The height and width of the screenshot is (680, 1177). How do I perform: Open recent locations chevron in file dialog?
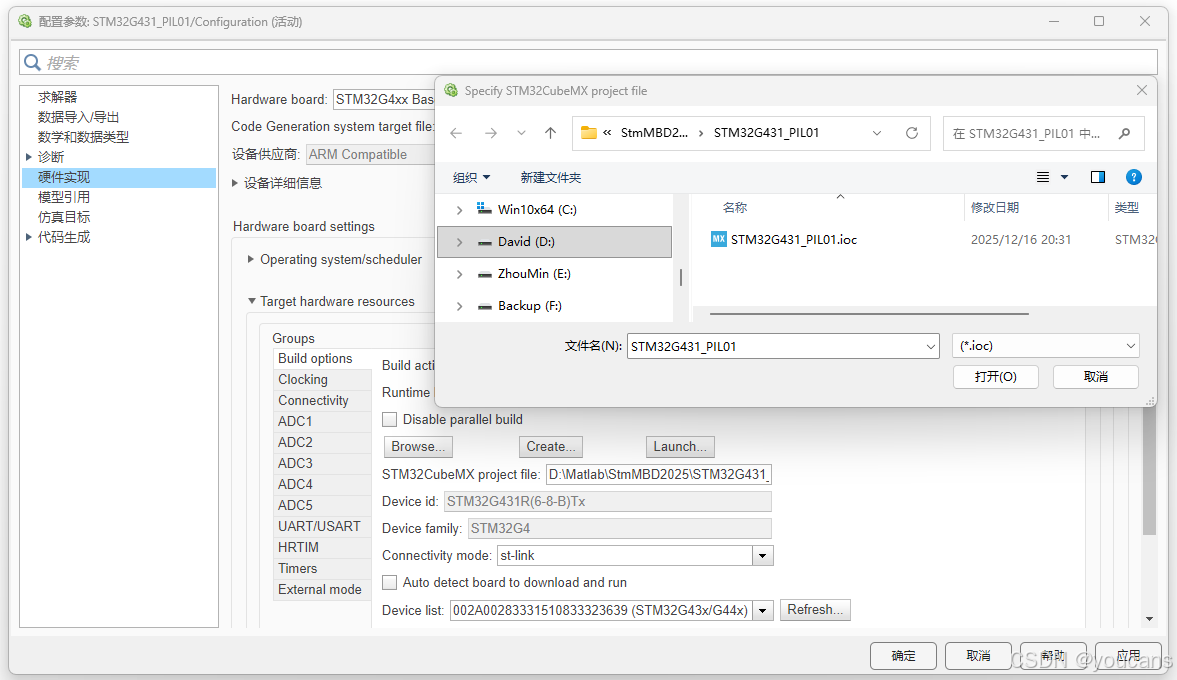(521, 133)
